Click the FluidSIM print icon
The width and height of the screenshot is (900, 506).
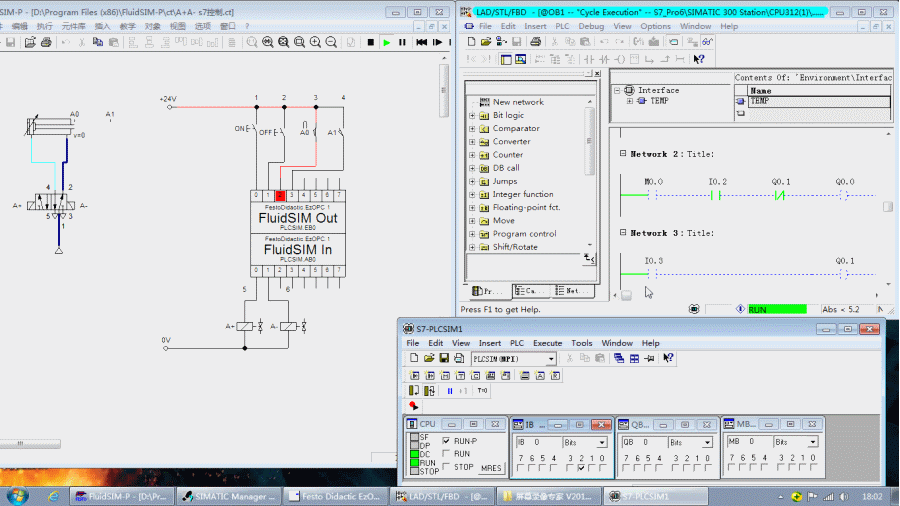[x=46, y=42]
